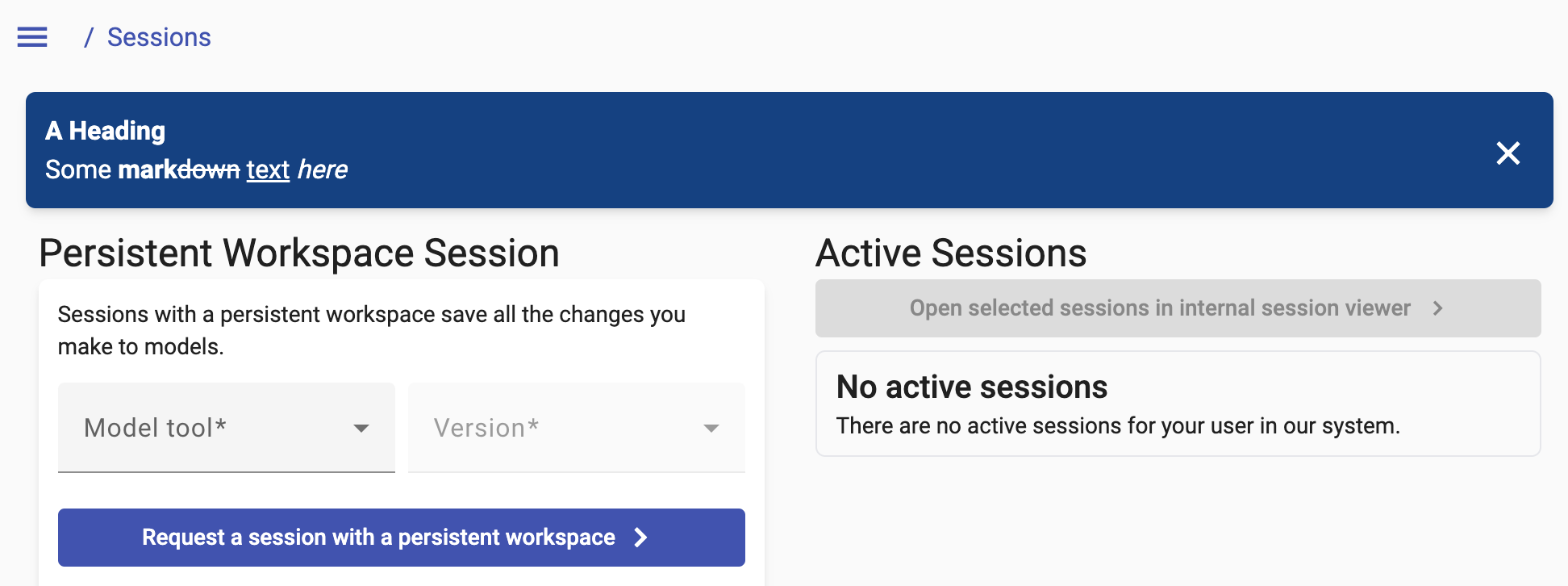The width and height of the screenshot is (1568, 586).
Task: Click the breadcrumb slash separator
Action: 89,37
